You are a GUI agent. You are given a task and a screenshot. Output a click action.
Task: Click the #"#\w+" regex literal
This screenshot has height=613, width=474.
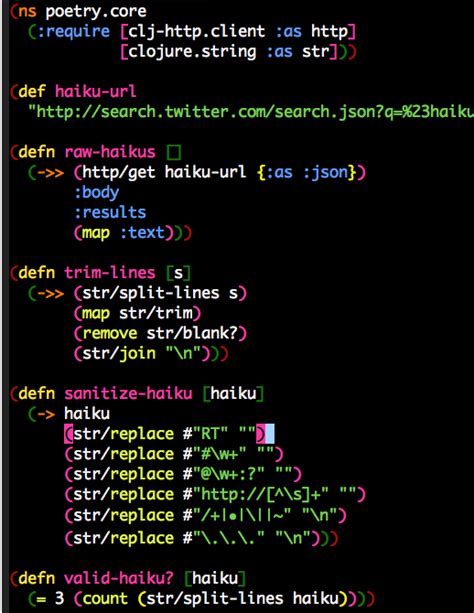pyautogui.click(x=214, y=454)
